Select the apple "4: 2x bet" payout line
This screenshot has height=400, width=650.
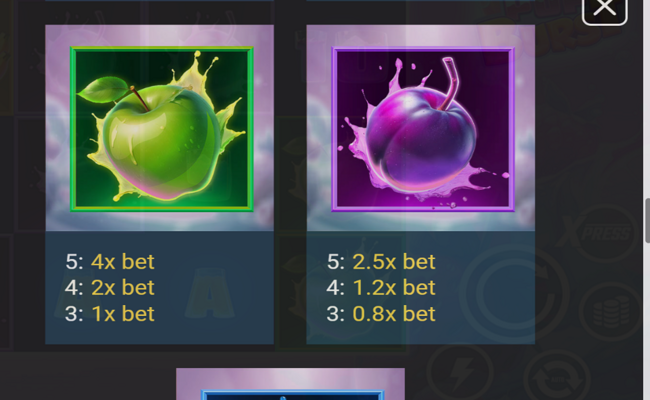point(110,287)
